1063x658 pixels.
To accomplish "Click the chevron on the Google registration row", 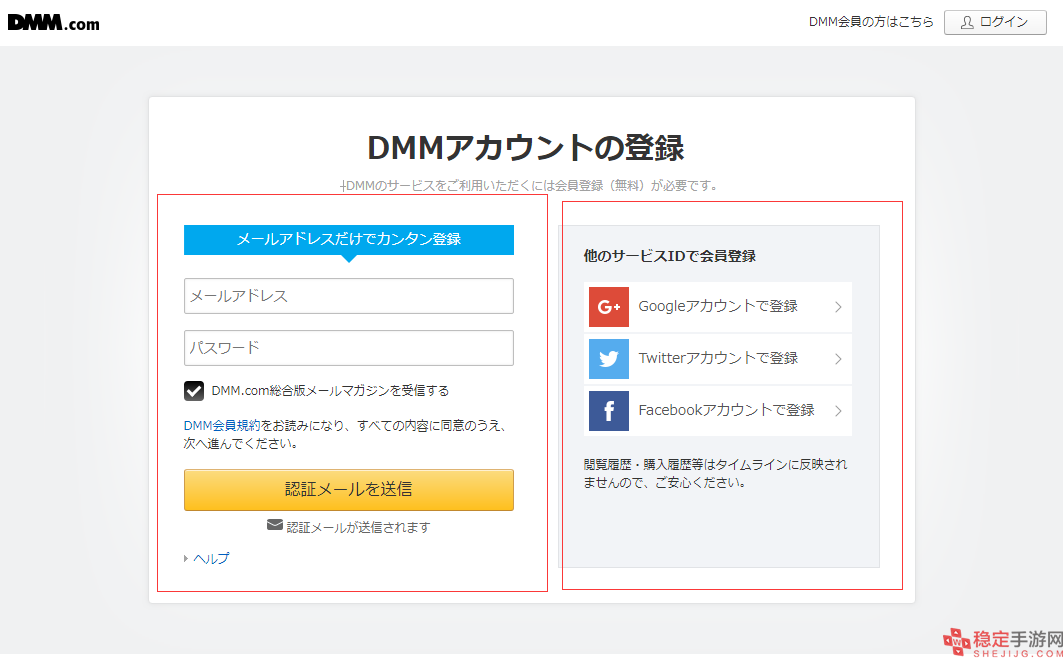I will point(839,307).
